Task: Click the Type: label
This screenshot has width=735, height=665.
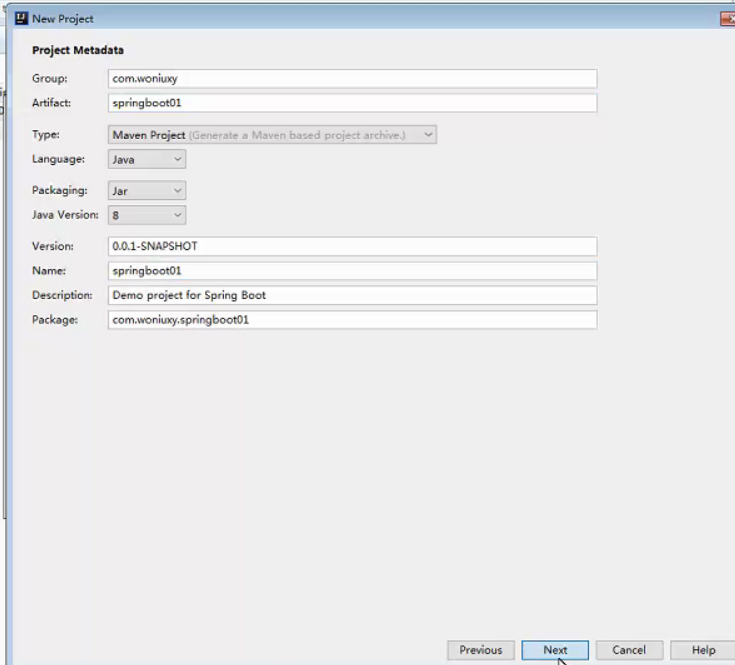Action: click(x=46, y=134)
